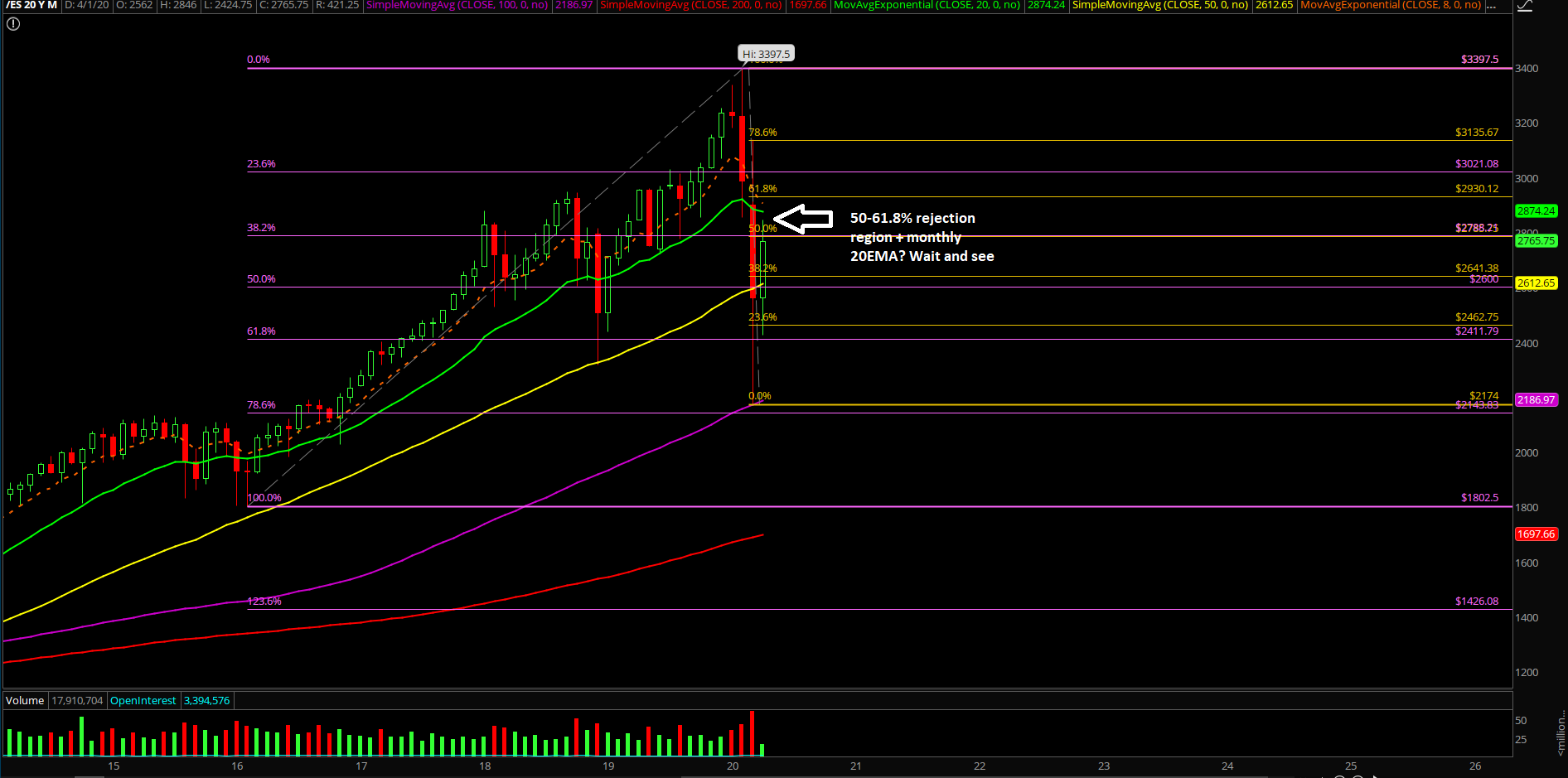
Task: Click the 123.6% Fibonacci percentage label
Action: coord(264,602)
